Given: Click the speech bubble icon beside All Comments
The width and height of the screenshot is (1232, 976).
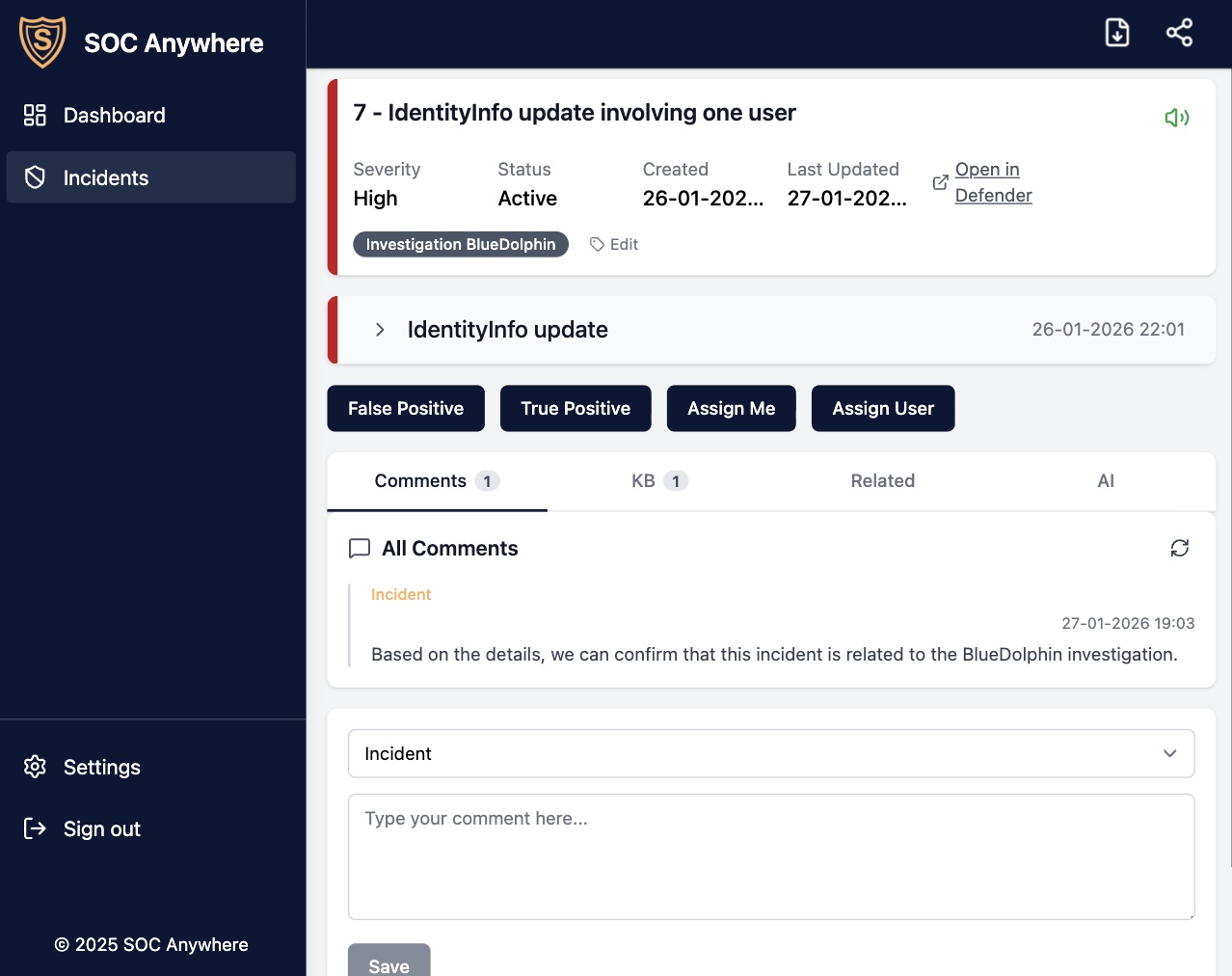Looking at the screenshot, I should [x=359, y=548].
